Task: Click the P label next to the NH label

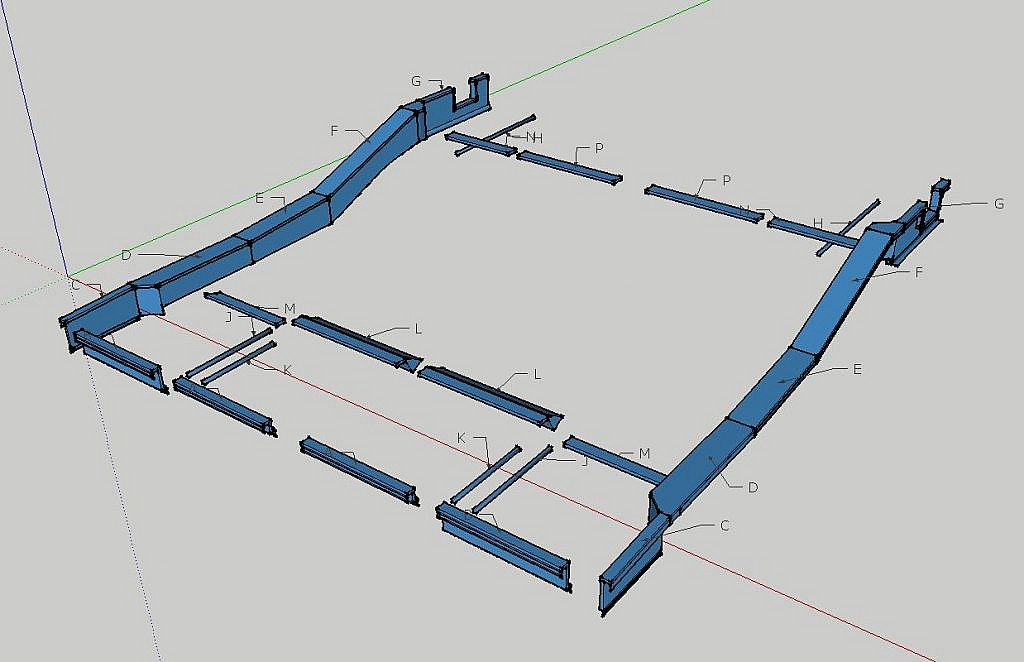Action: click(600, 149)
